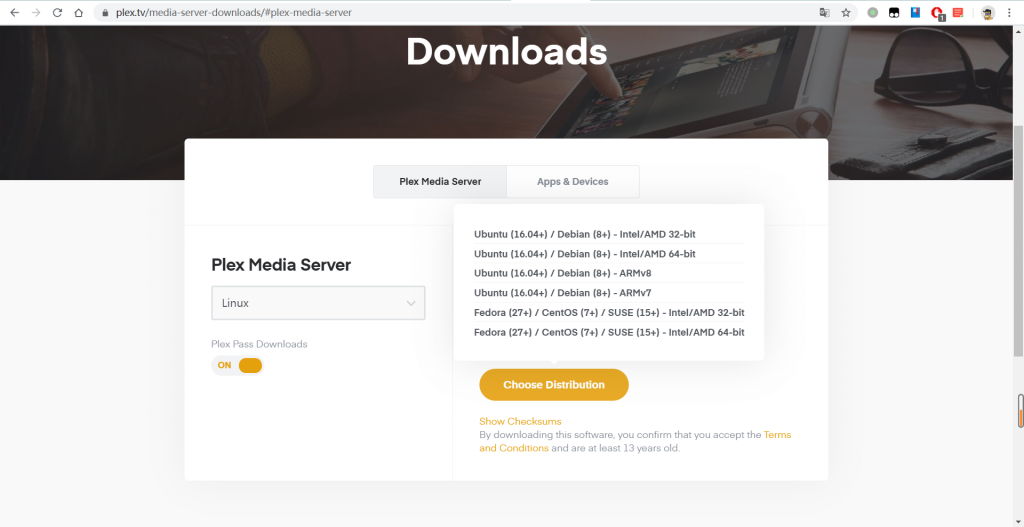Click the Plex Pass Downloads label
The height and width of the screenshot is (527, 1024).
pyautogui.click(x=259, y=343)
